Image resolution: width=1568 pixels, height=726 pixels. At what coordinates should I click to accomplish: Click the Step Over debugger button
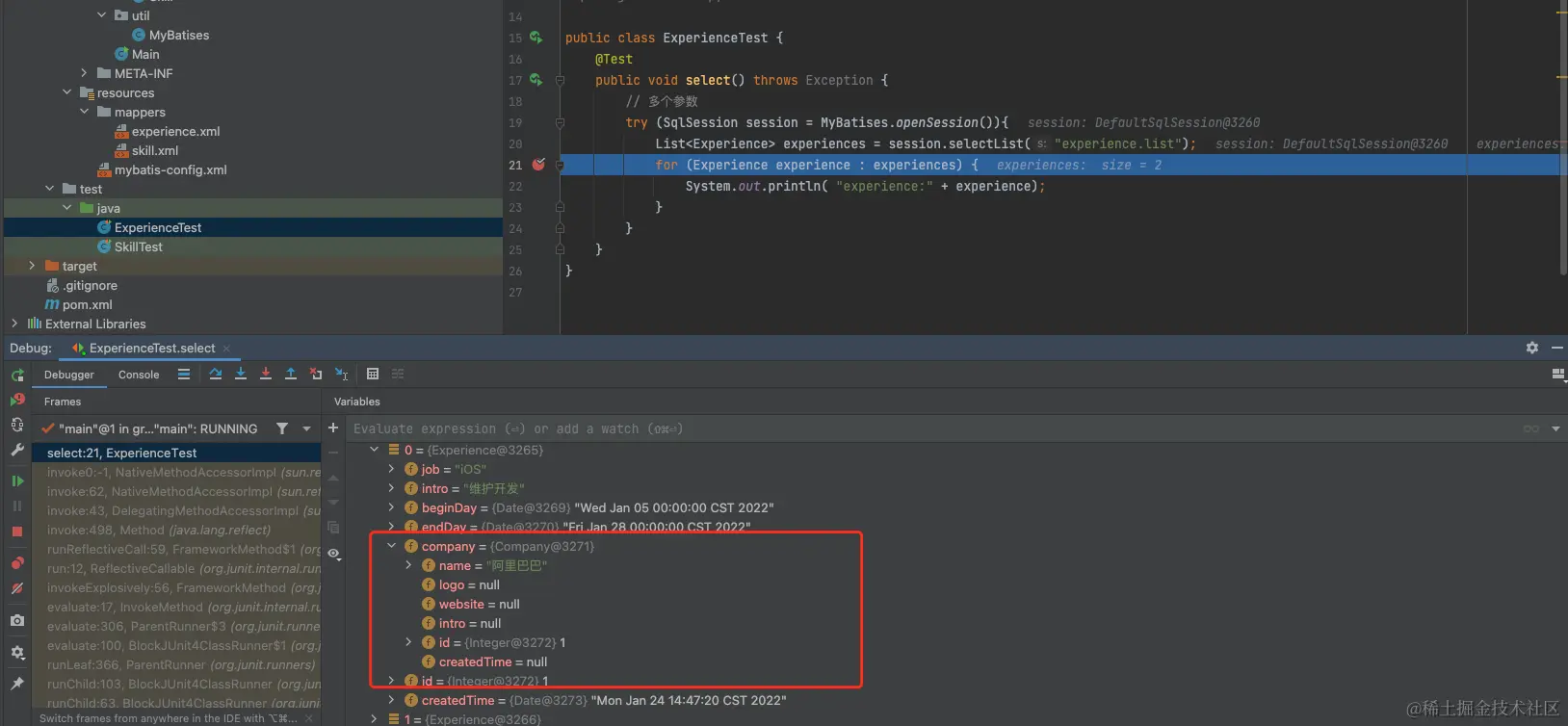point(216,374)
